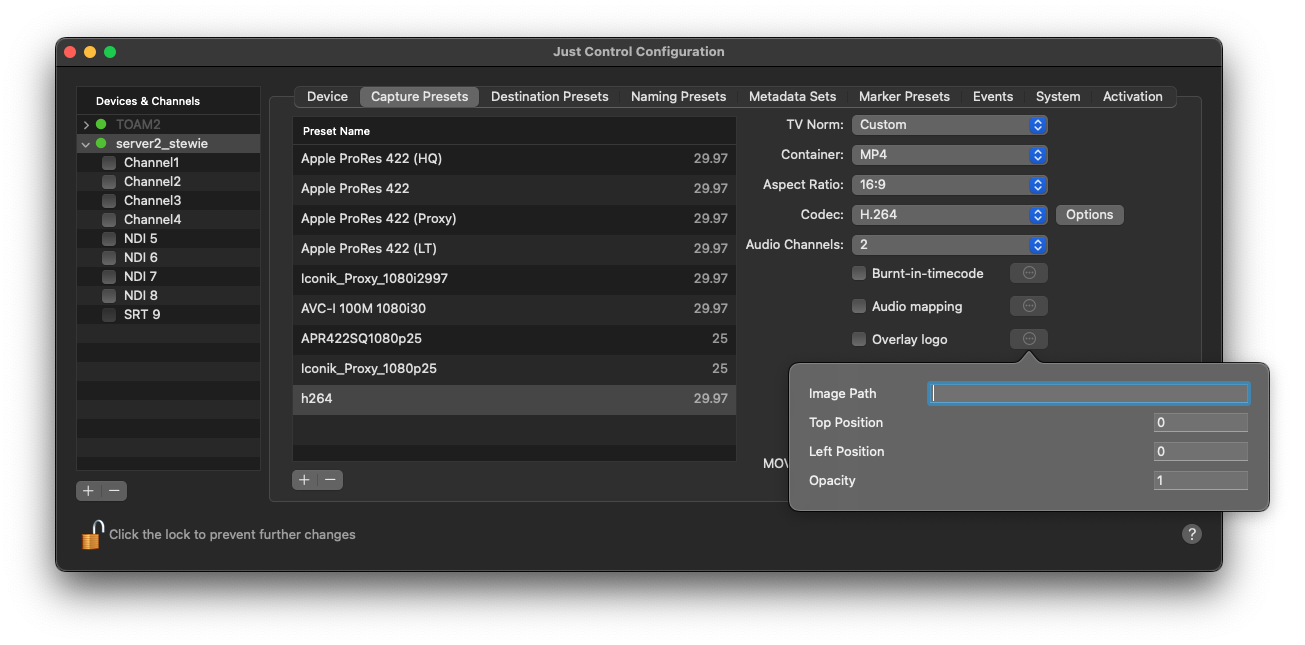The height and width of the screenshot is (645, 1305).
Task: Click the lock icon to prevent changes
Action: click(92, 535)
